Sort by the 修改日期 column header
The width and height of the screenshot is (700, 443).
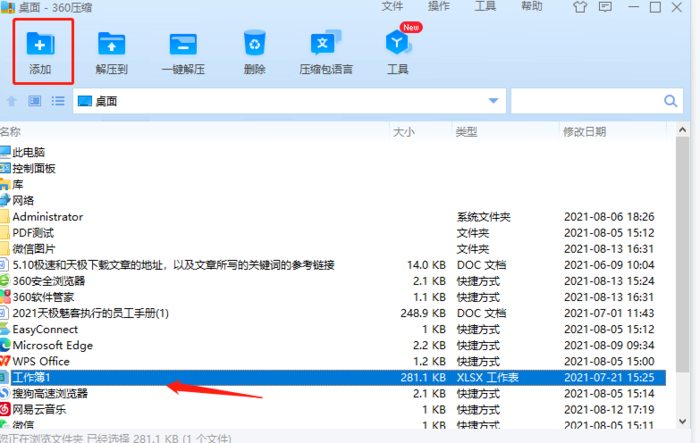coord(584,132)
